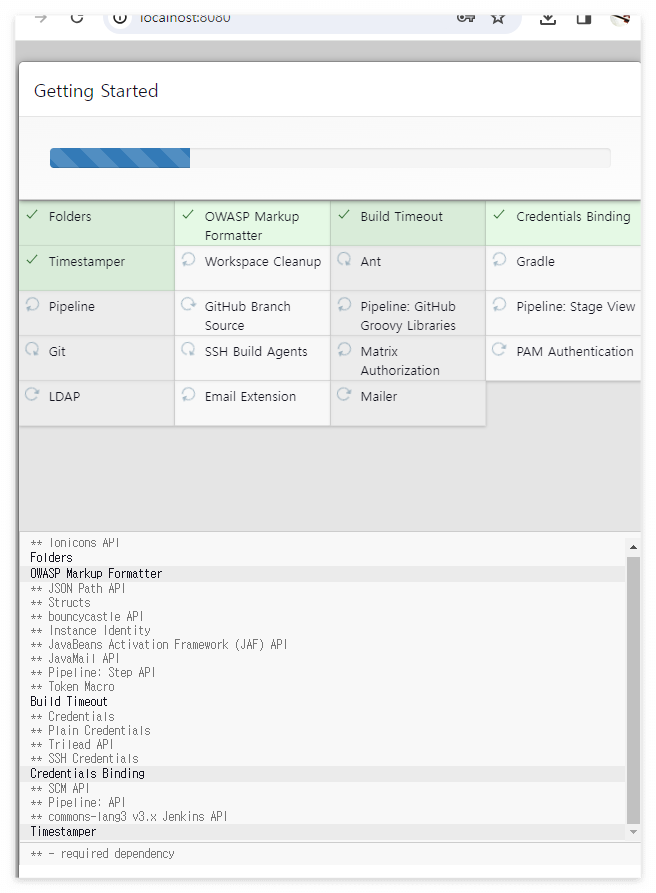Click the password key icon in address bar
656x893 pixels.
point(465,18)
